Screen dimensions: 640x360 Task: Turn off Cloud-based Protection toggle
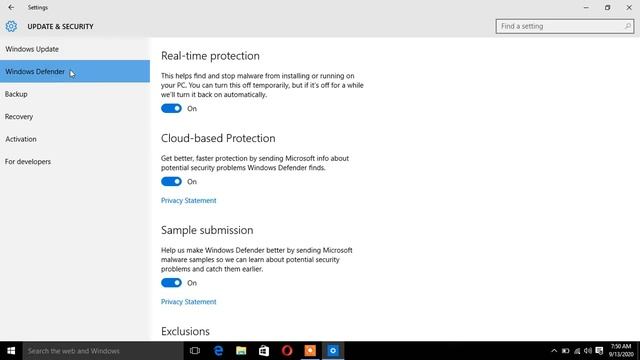[x=171, y=181]
